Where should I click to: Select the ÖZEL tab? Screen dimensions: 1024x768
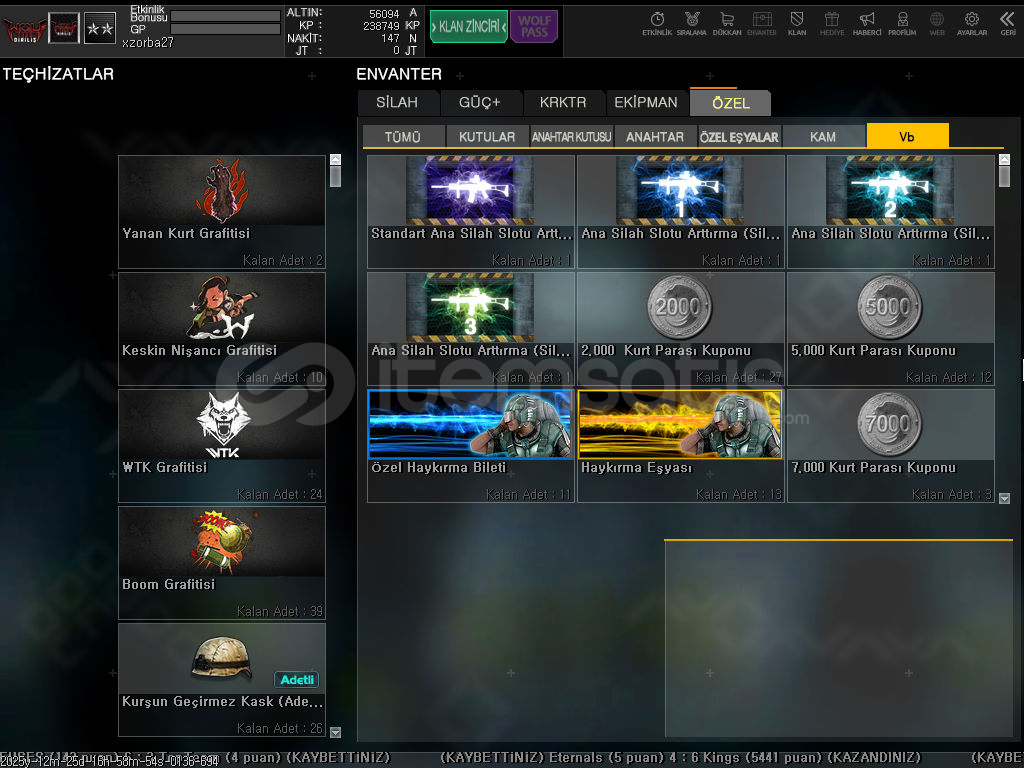coord(731,103)
